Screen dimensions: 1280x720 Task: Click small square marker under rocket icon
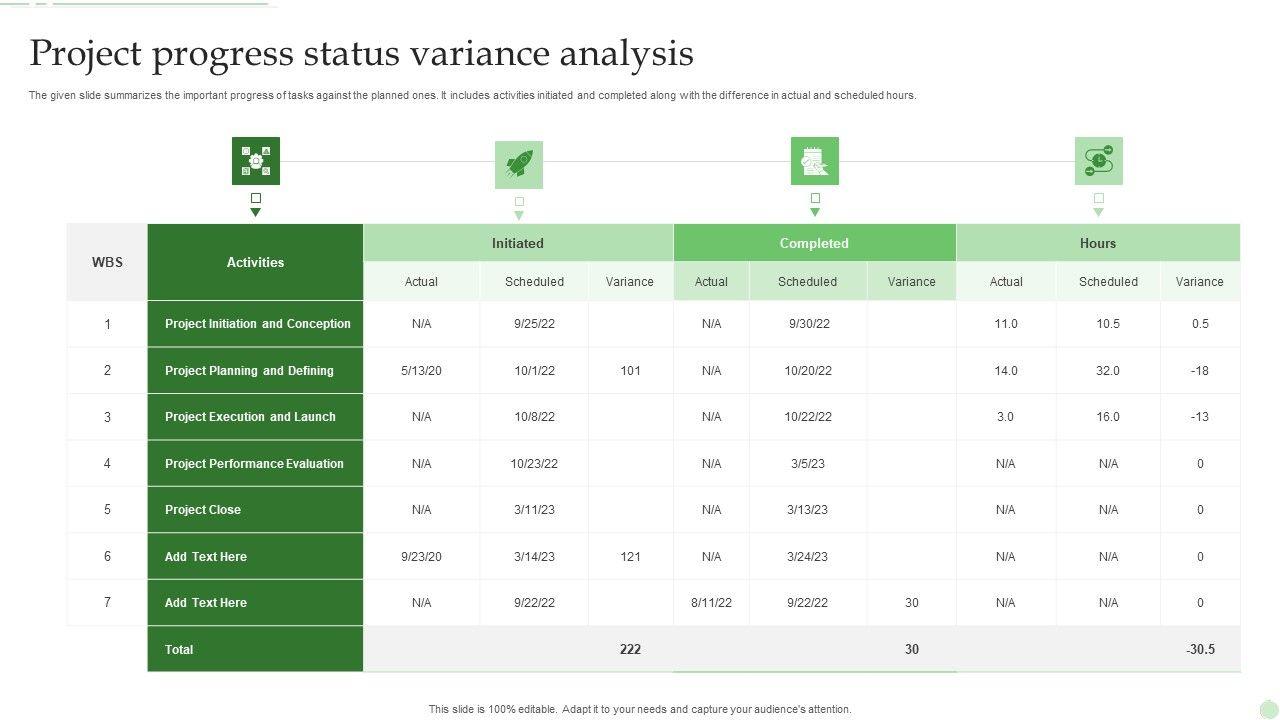pyautogui.click(x=519, y=201)
